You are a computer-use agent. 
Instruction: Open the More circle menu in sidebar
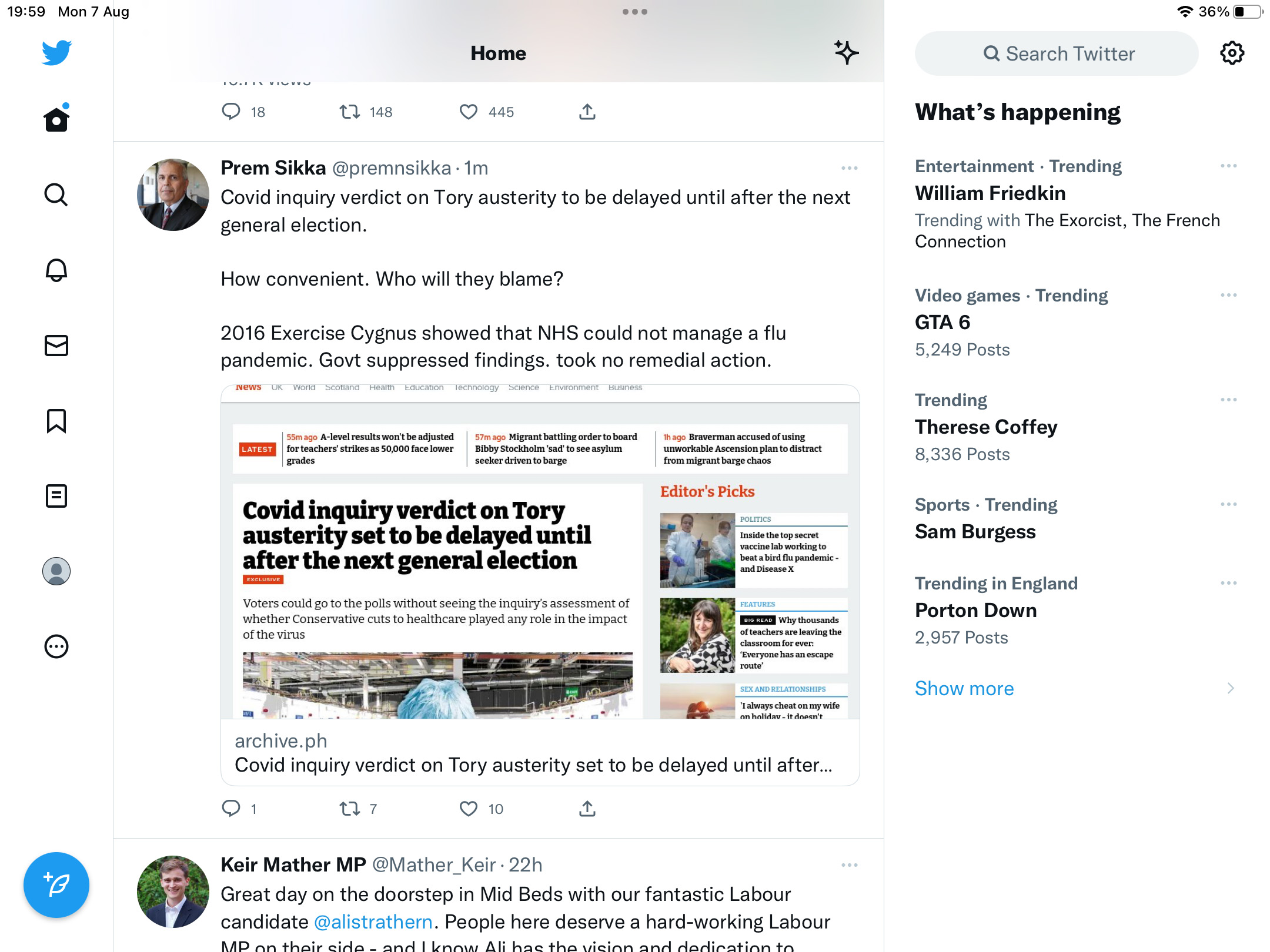[56, 646]
